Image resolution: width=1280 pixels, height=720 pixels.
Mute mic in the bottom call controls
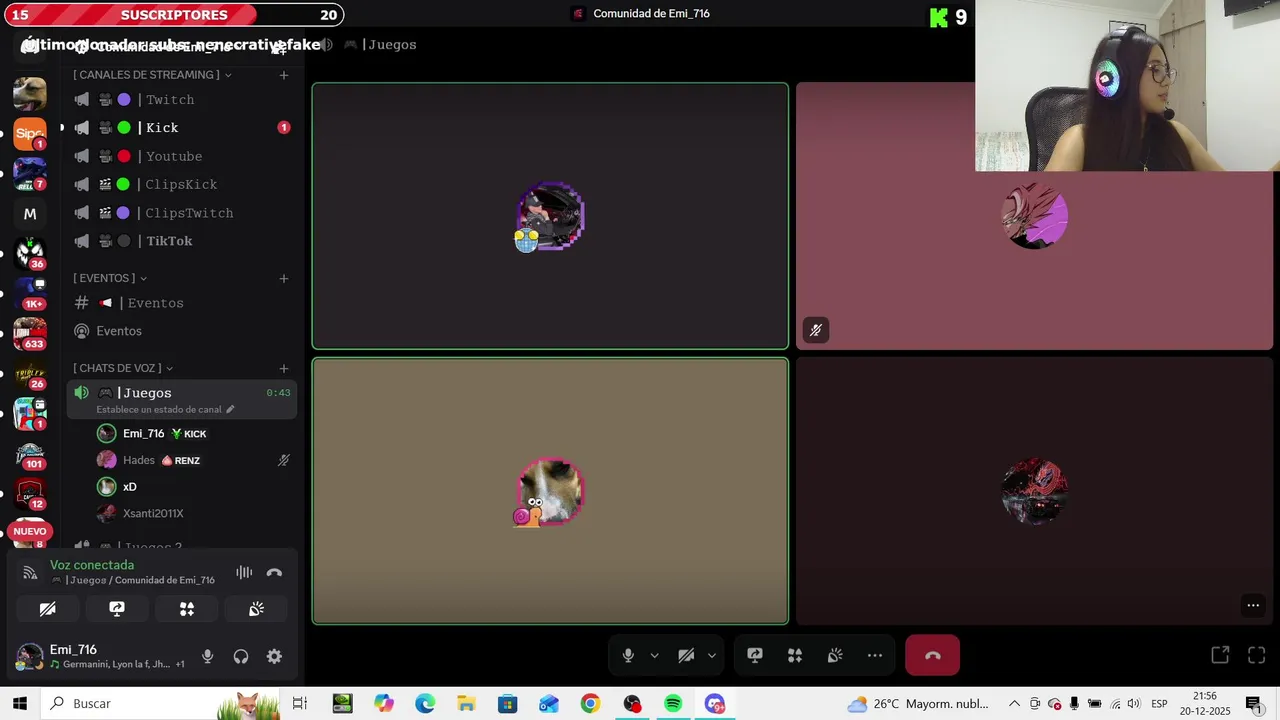[628, 655]
